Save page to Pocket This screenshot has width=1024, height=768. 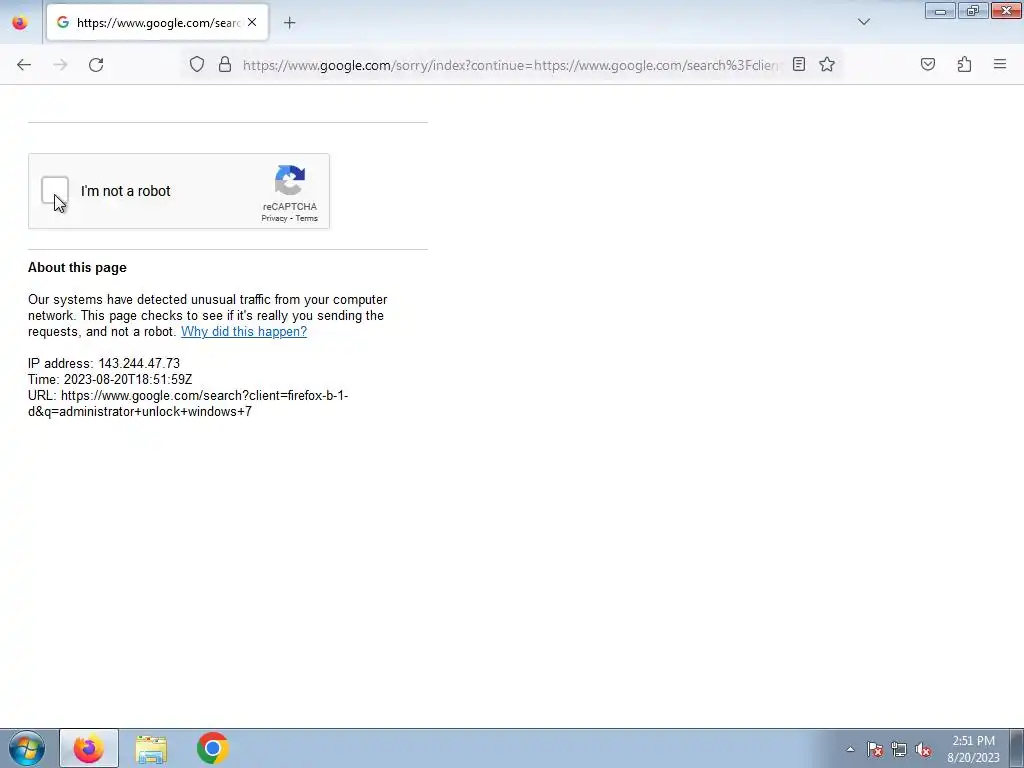pyautogui.click(x=928, y=64)
